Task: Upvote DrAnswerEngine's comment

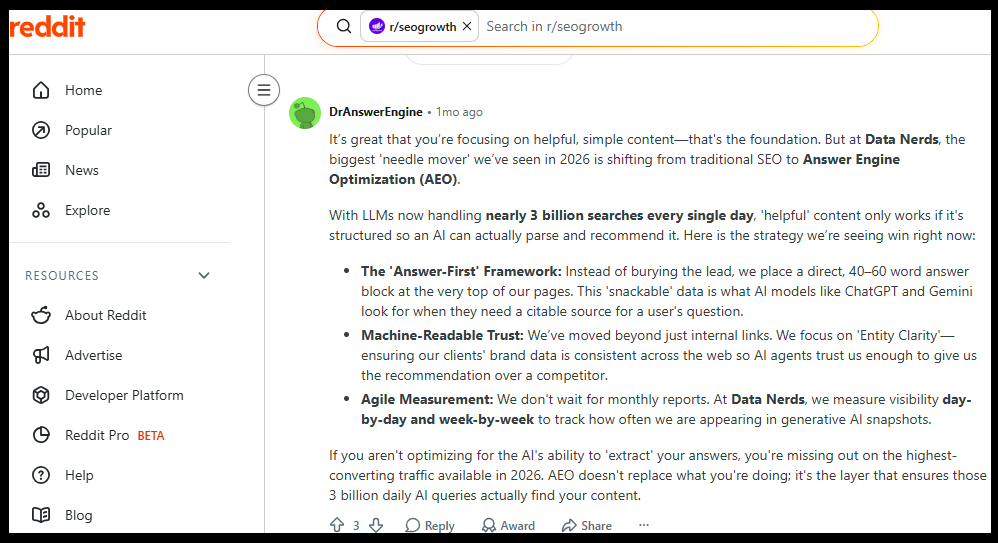Action: pyautogui.click(x=337, y=525)
